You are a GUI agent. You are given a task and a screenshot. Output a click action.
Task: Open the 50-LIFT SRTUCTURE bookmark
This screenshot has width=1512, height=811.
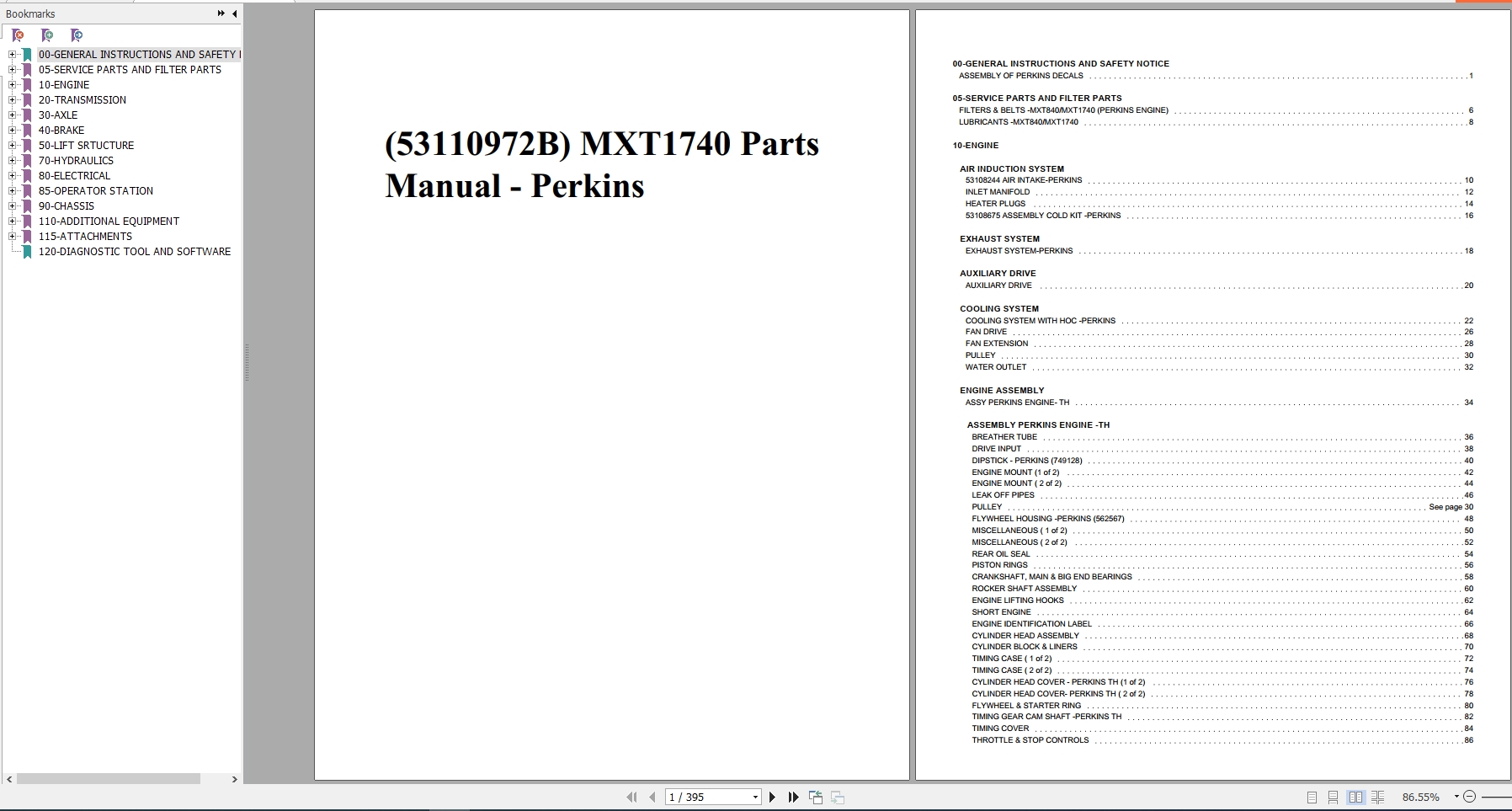[86, 146]
